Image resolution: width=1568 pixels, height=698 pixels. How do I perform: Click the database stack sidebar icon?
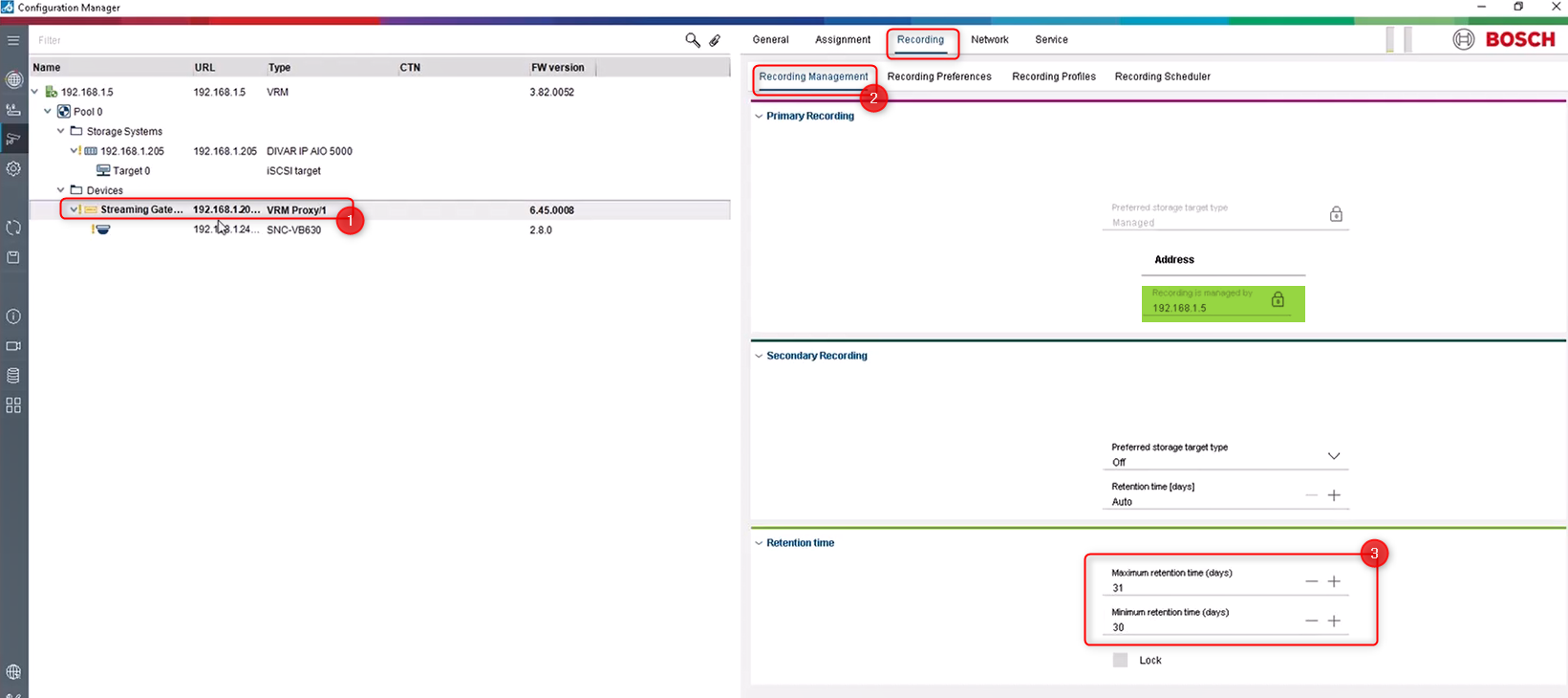(13, 376)
